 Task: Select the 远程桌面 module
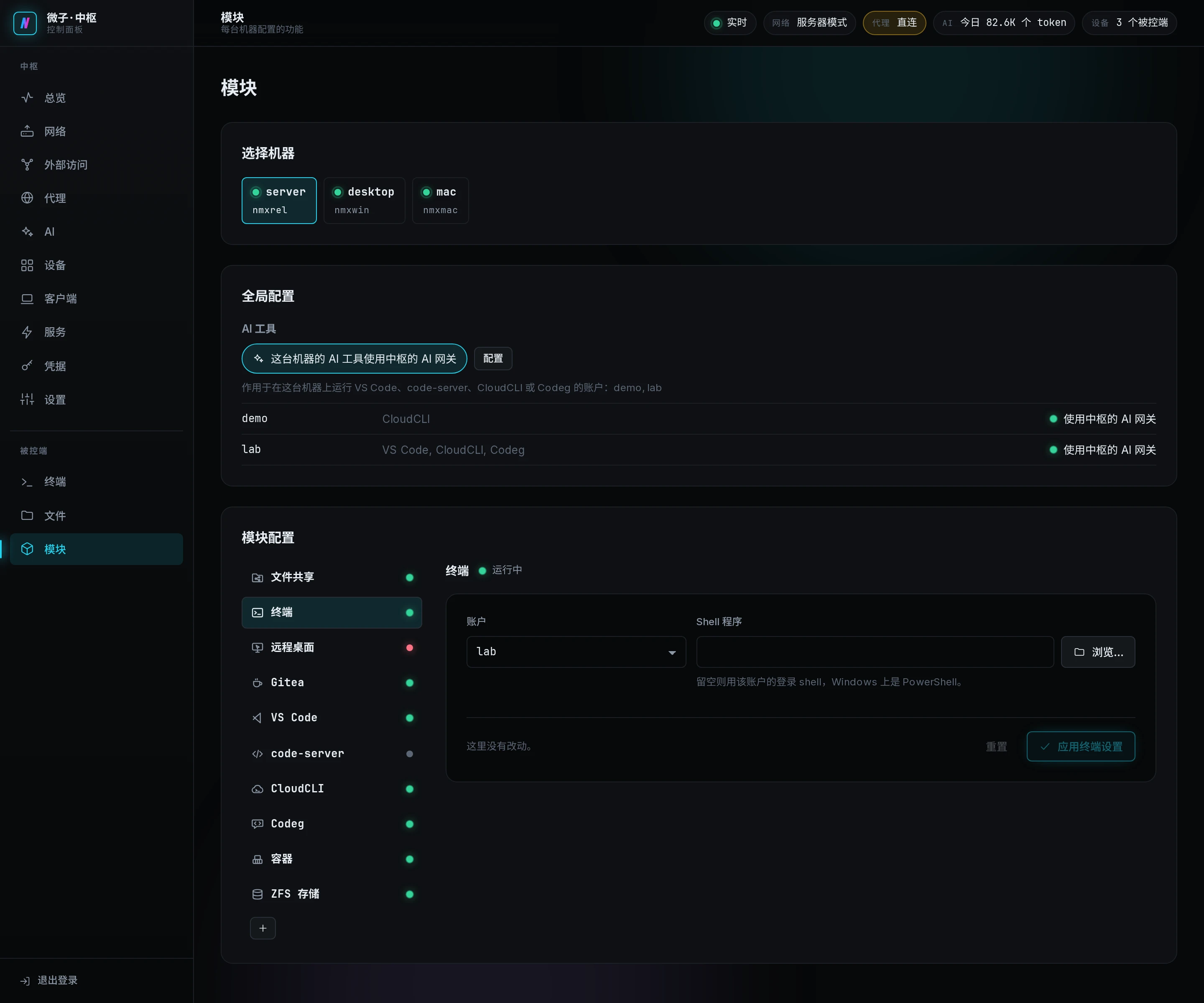point(332,648)
